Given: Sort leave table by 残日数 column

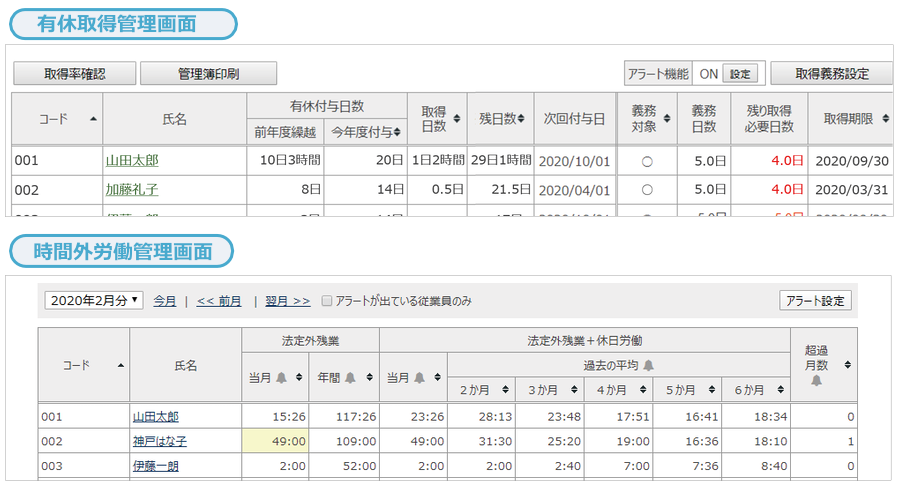Looking at the screenshot, I should point(521,119).
